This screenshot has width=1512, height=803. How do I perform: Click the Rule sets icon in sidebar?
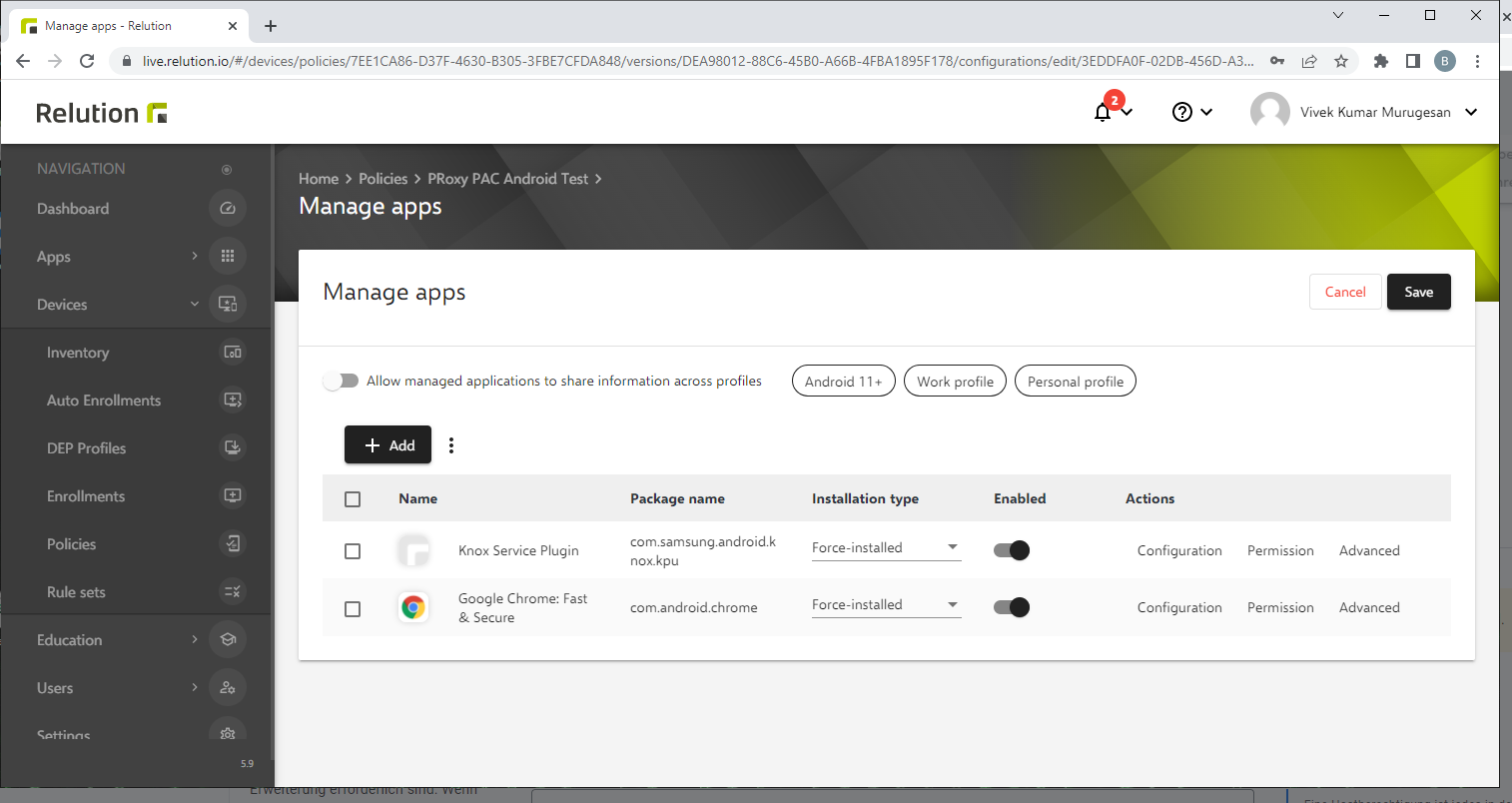coord(232,592)
